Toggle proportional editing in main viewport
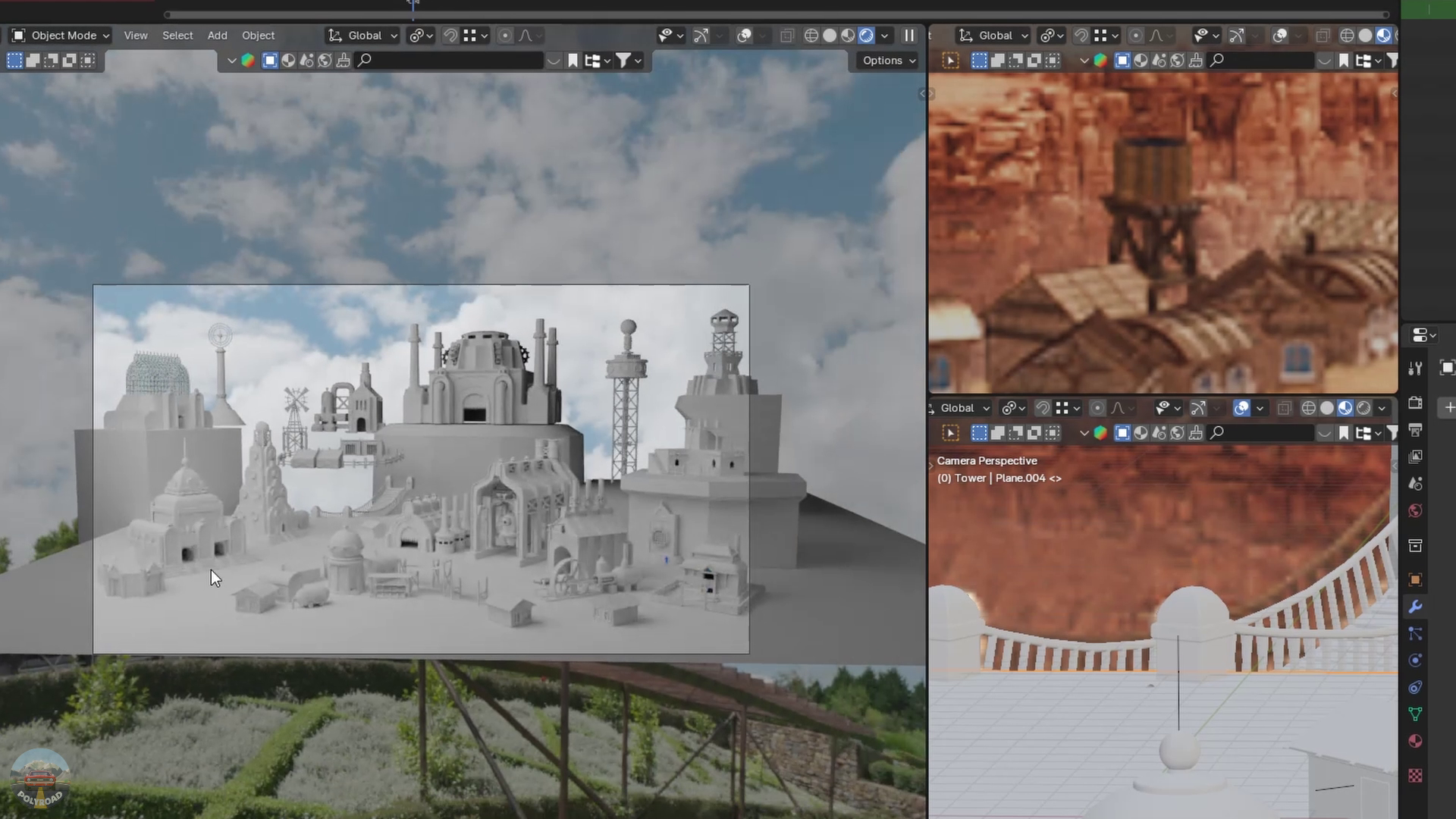 pyautogui.click(x=505, y=36)
